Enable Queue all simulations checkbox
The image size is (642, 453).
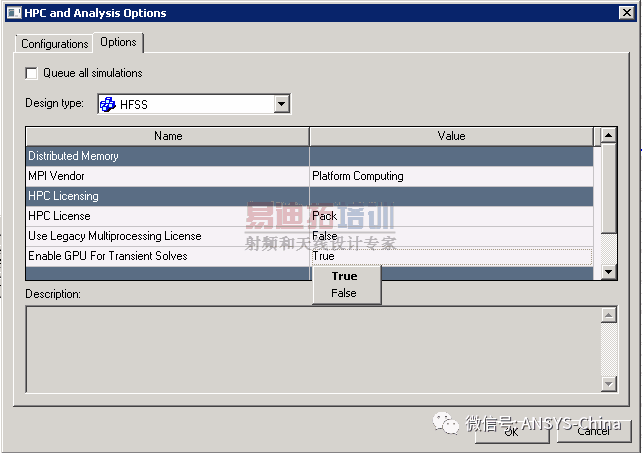pos(32,73)
